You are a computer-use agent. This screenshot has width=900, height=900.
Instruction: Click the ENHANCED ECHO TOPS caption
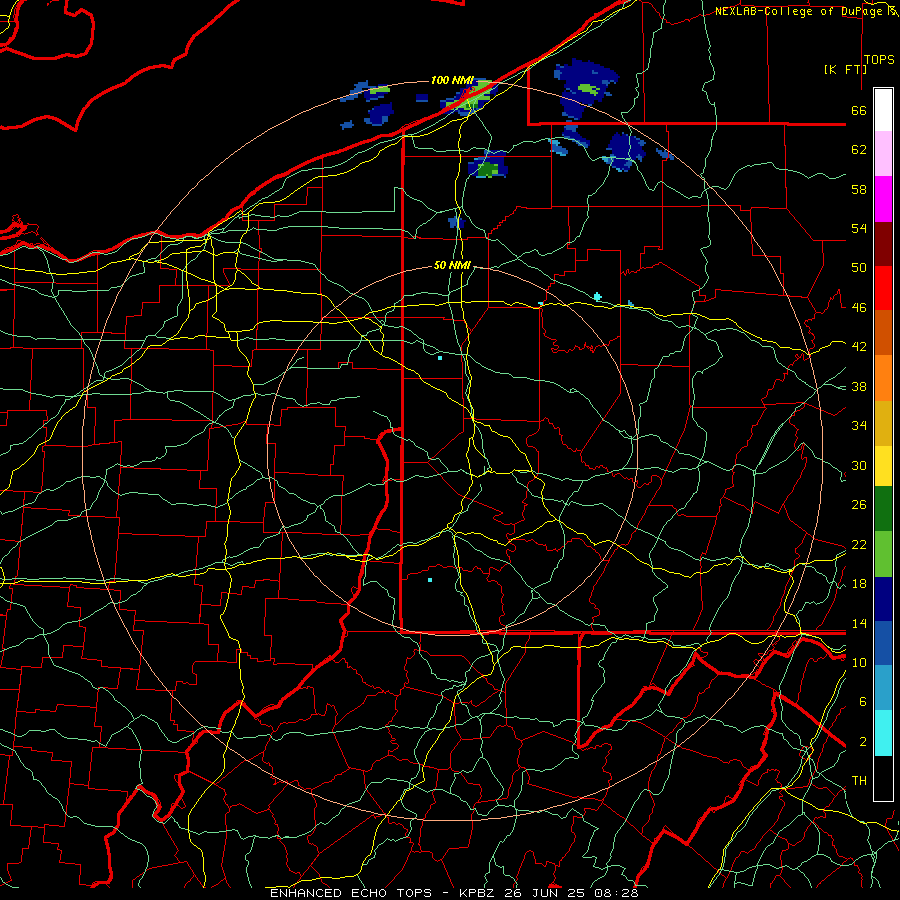[x=454, y=893]
